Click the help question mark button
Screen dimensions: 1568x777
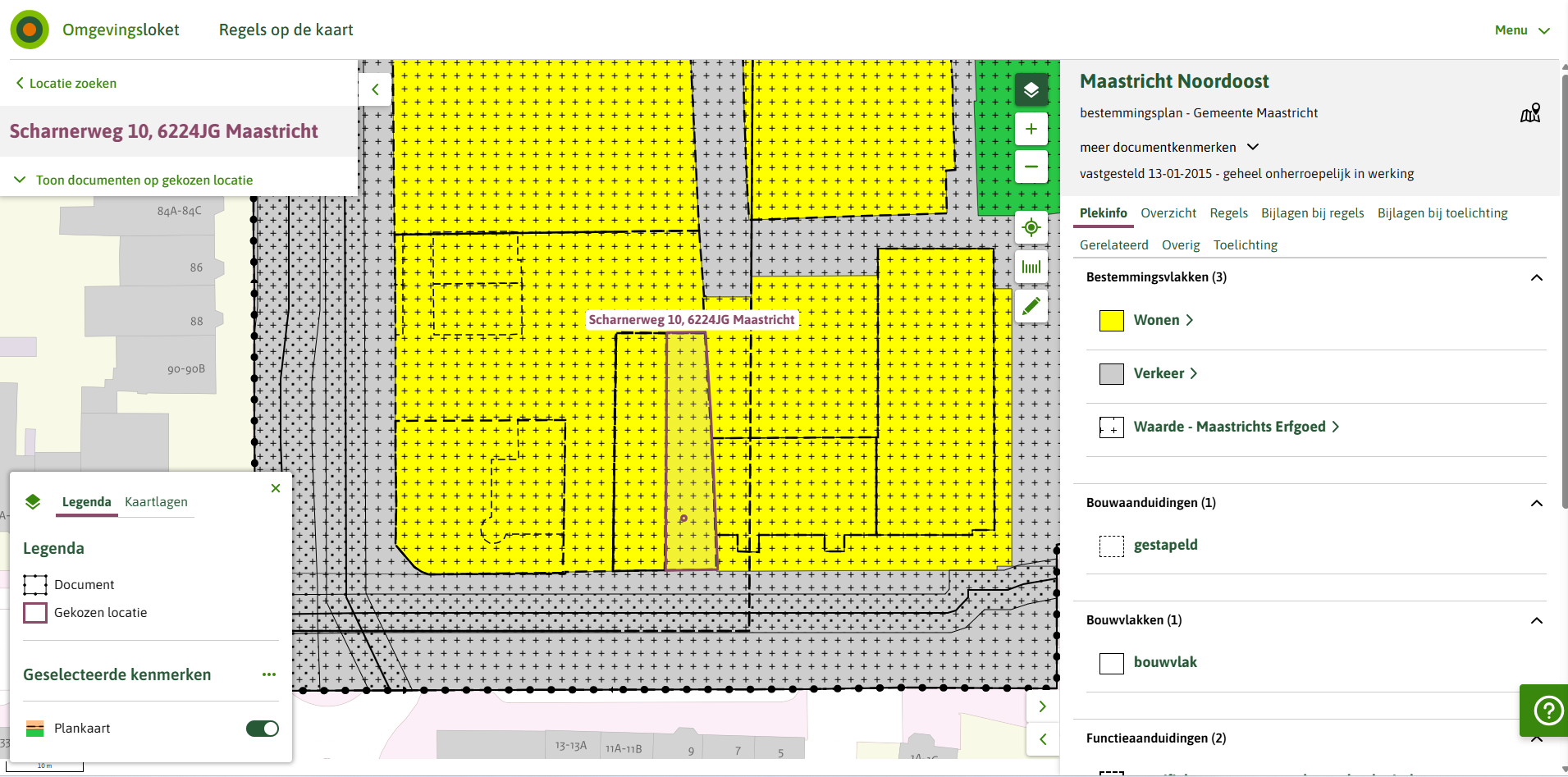(1547, 710)
